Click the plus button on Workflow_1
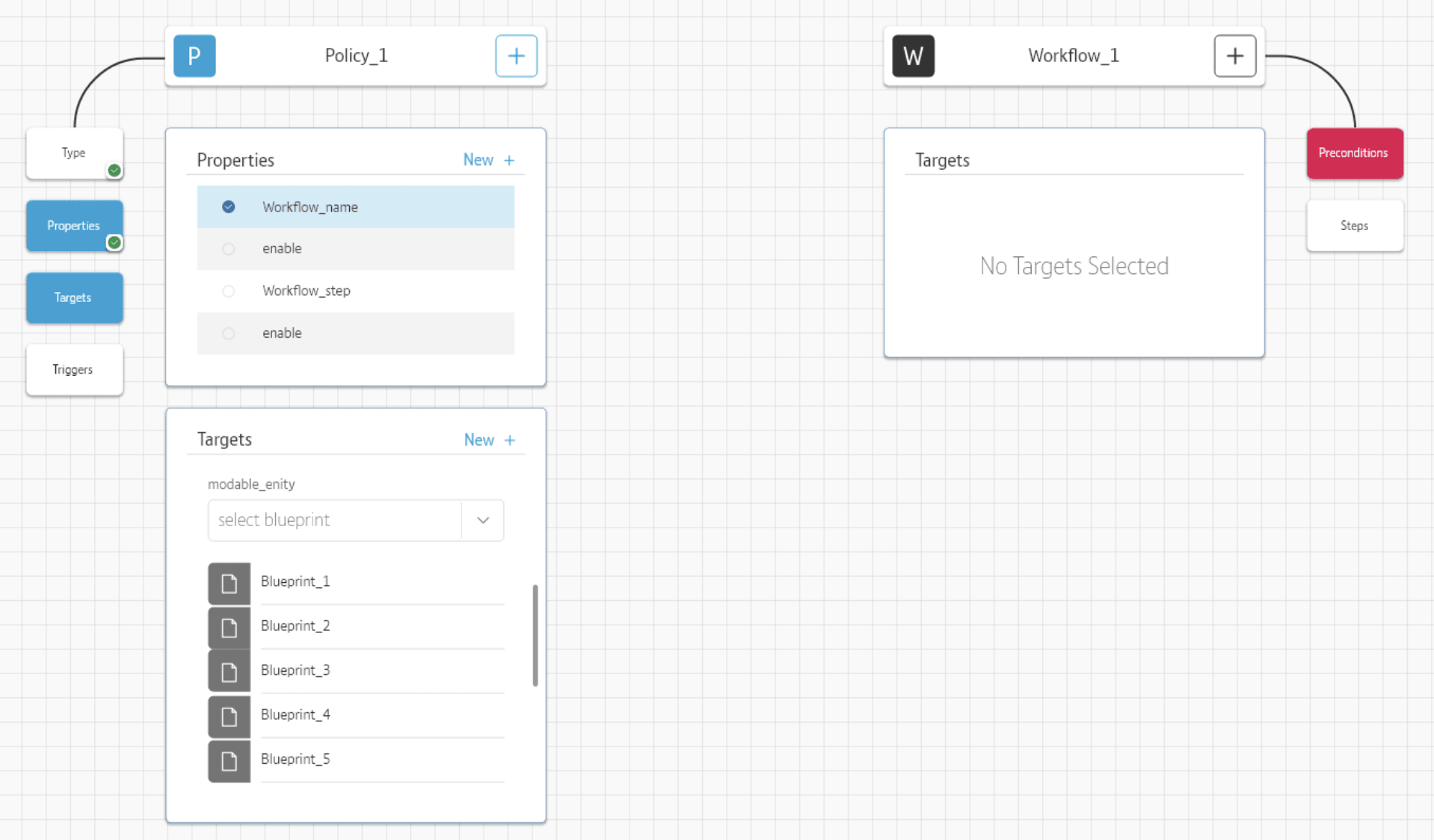The width and height of the screenshot is (1434, 840). [1234, 56]
